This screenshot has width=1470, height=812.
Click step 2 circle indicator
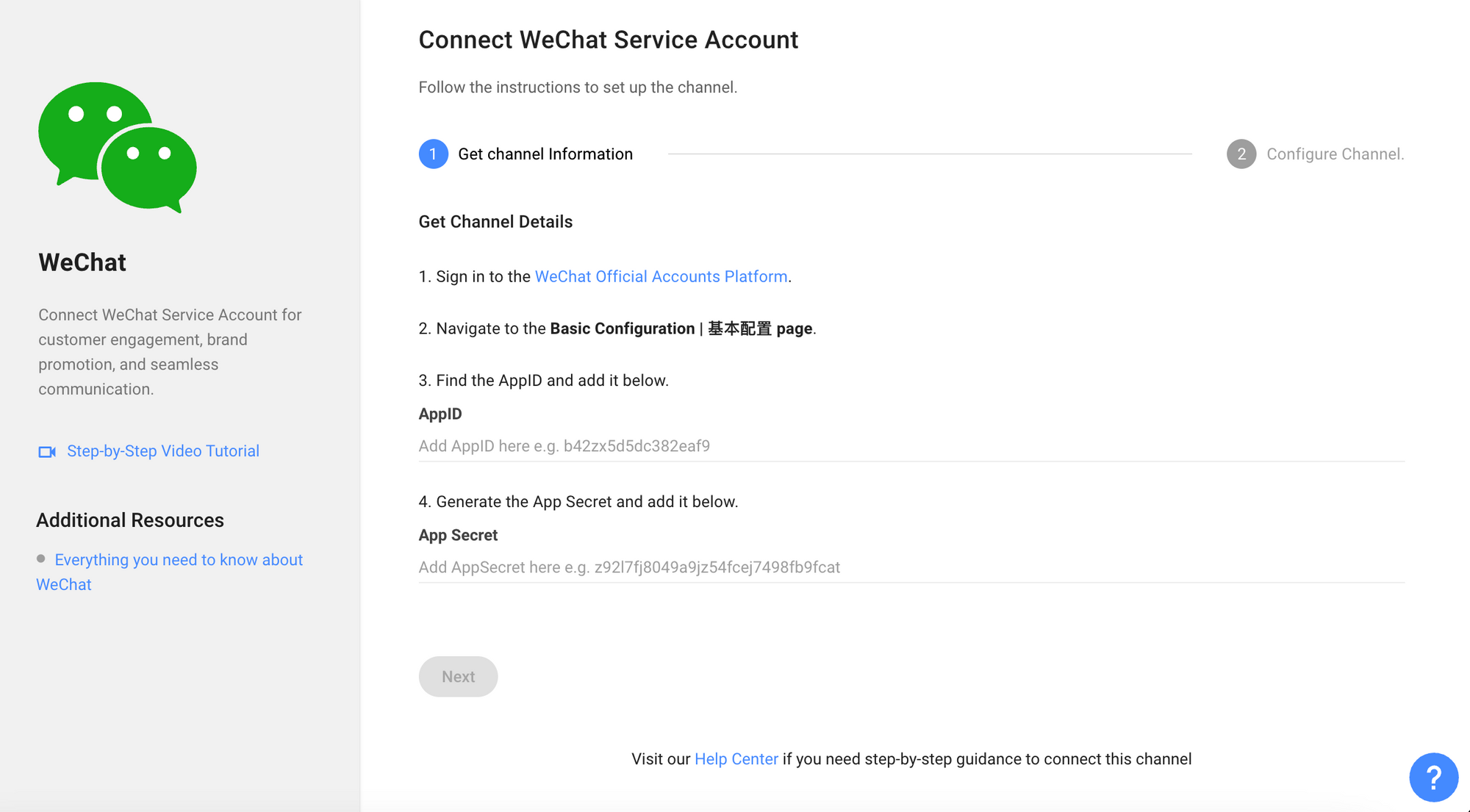tap(1241, 154)
